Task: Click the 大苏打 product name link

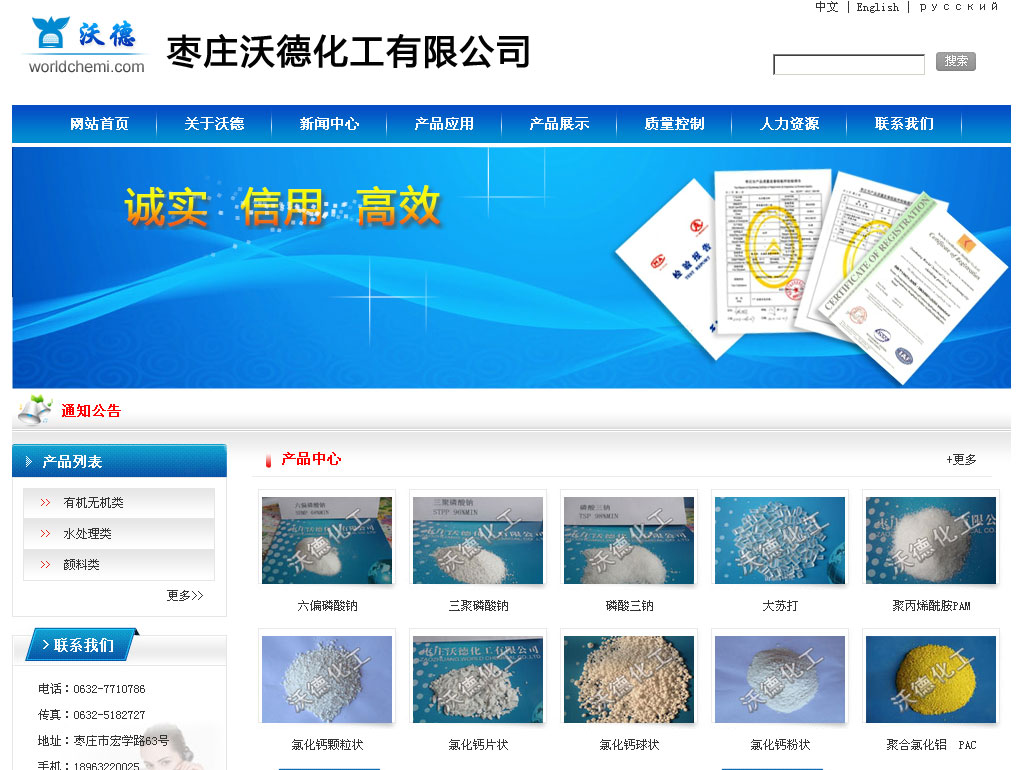Action: [x=780, y=606]
